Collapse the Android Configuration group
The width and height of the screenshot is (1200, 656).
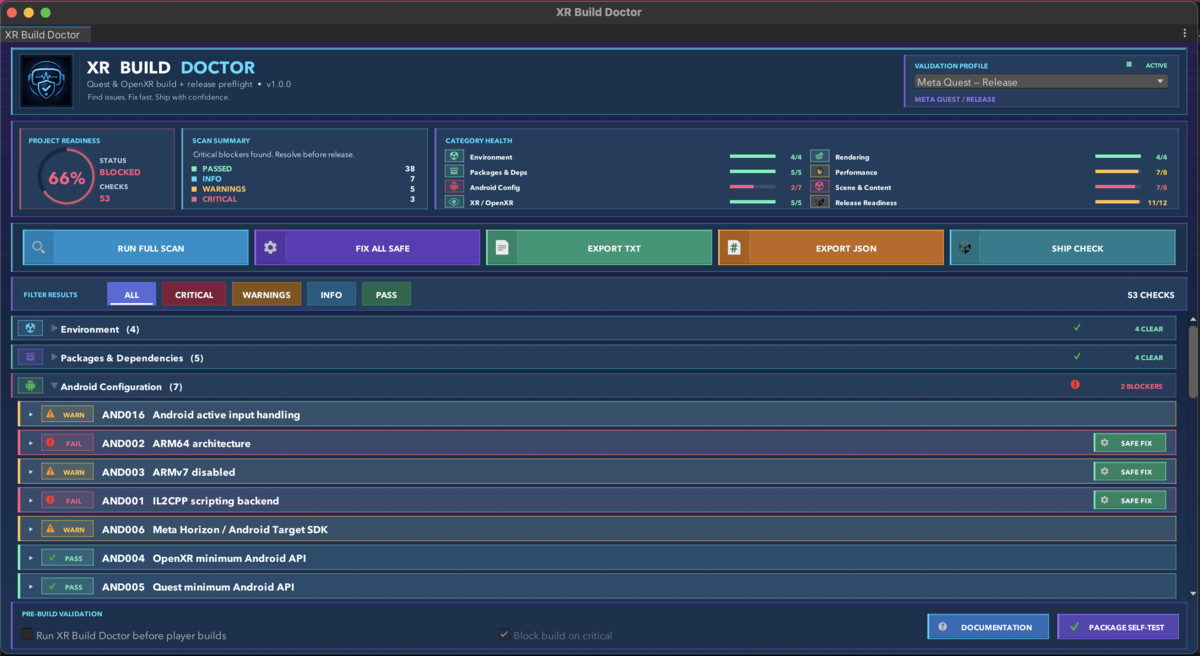tap(54, 386)
